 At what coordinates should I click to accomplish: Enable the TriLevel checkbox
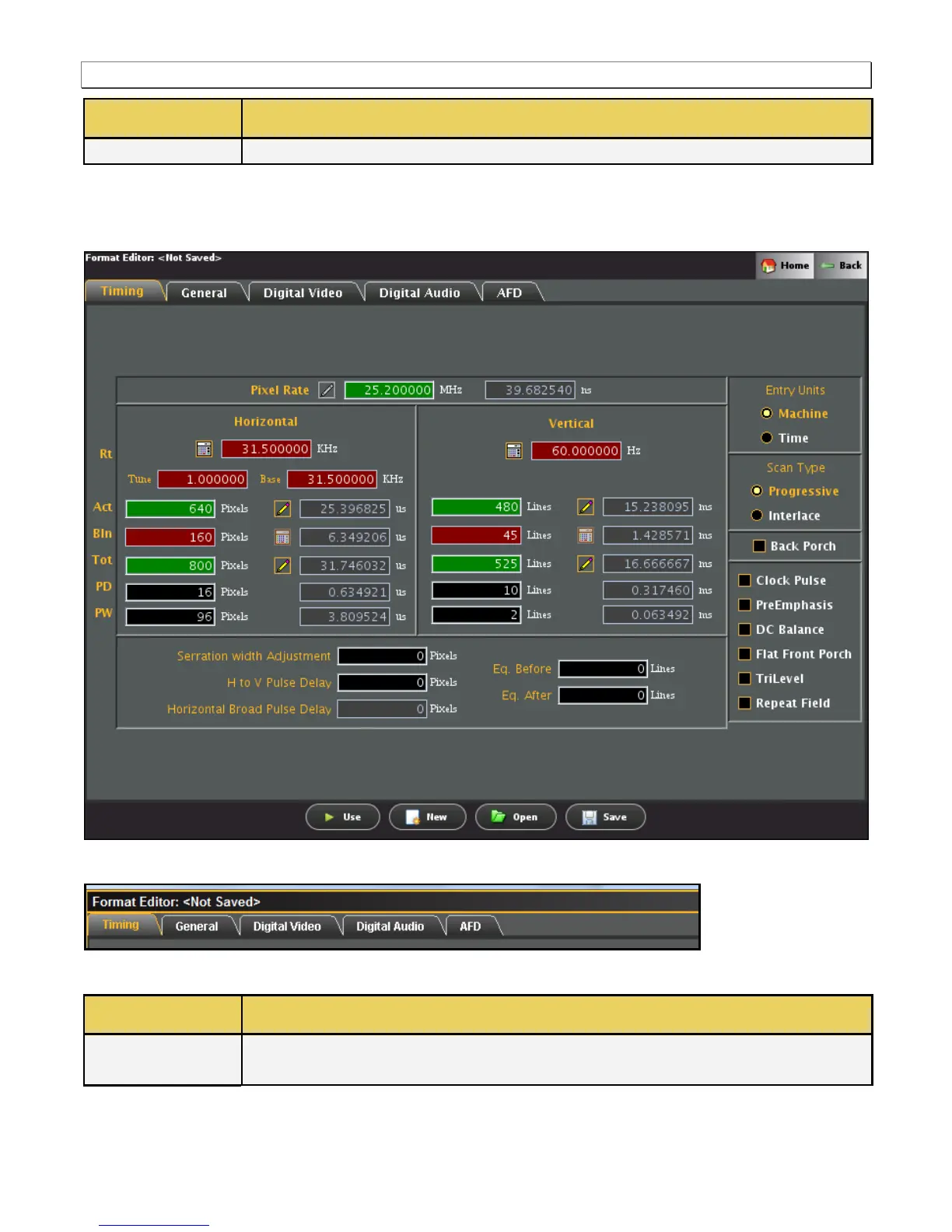click(744, 678)
